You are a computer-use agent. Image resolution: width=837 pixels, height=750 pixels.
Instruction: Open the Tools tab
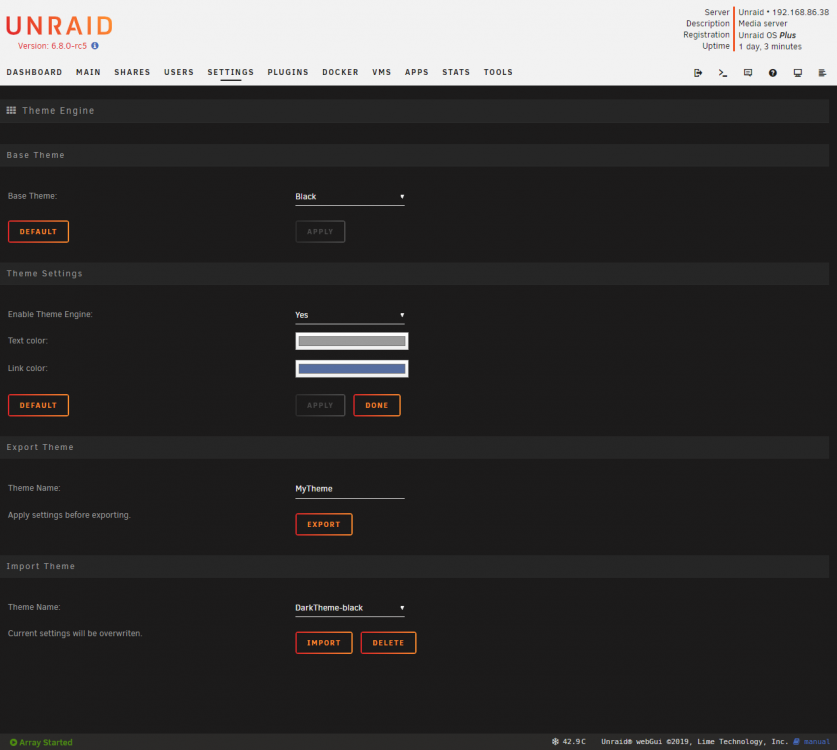[x=498, y=72]
